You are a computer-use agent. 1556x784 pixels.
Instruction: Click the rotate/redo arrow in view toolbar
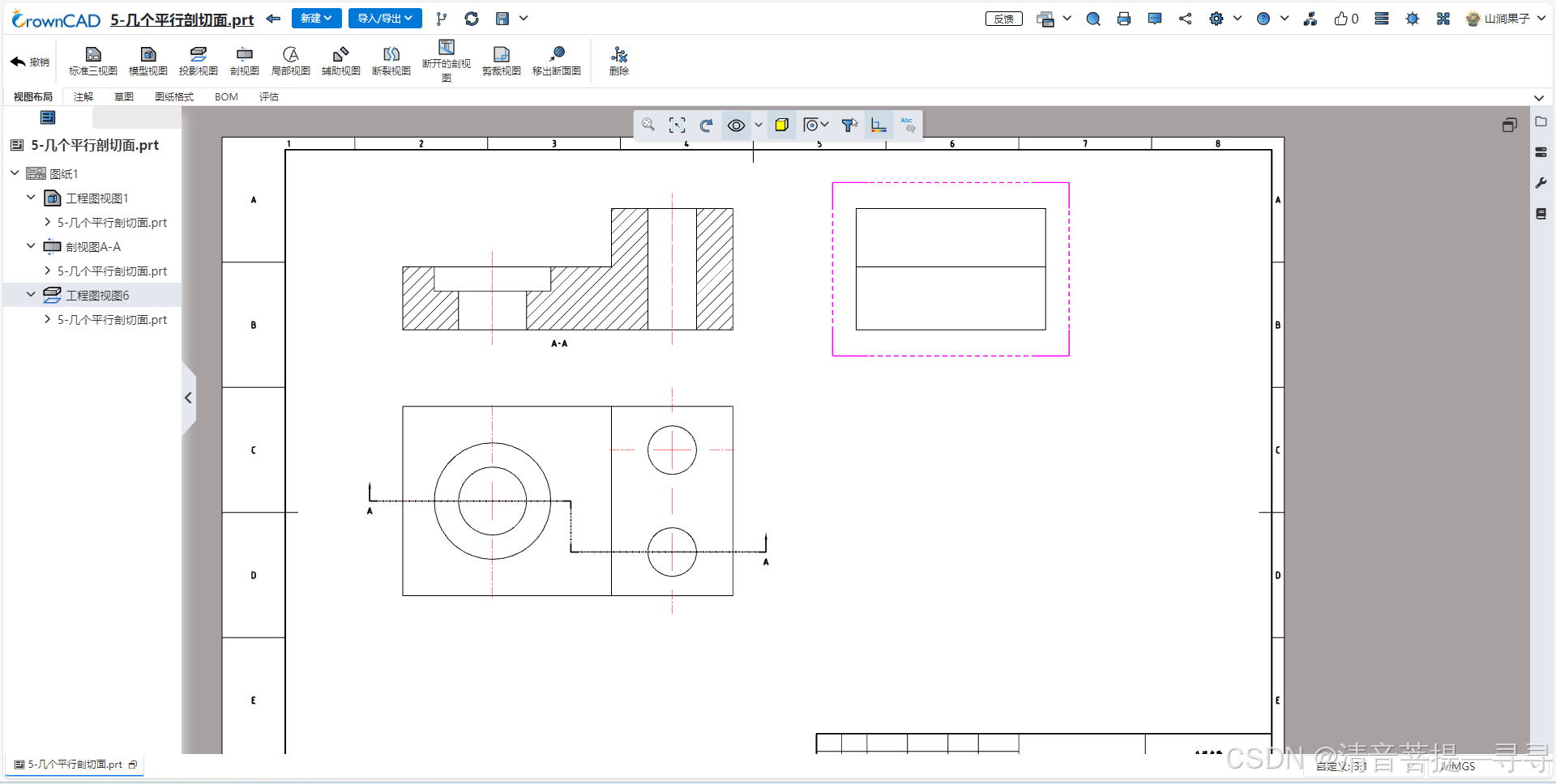(707, 125)
